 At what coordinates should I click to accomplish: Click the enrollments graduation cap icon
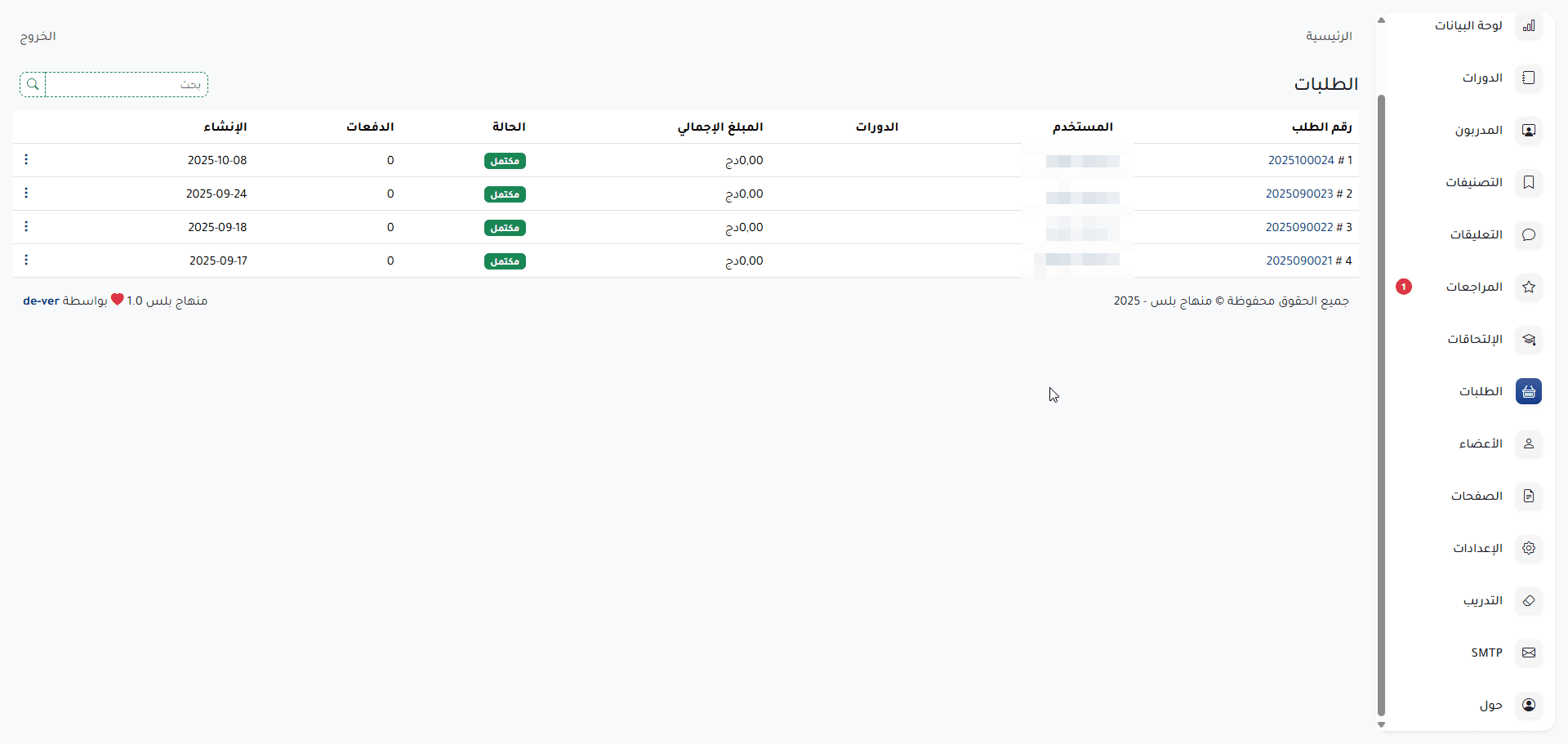(x=1529, y=340)
